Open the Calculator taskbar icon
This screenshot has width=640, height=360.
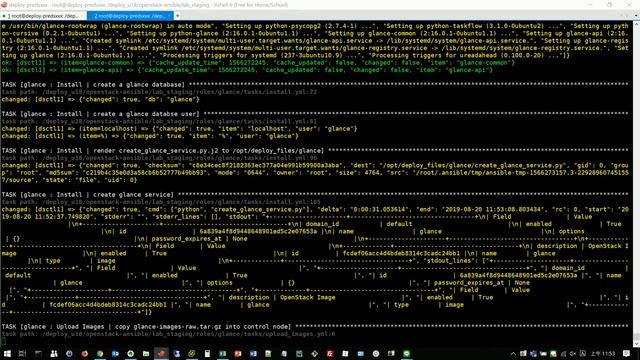(207, 353)
